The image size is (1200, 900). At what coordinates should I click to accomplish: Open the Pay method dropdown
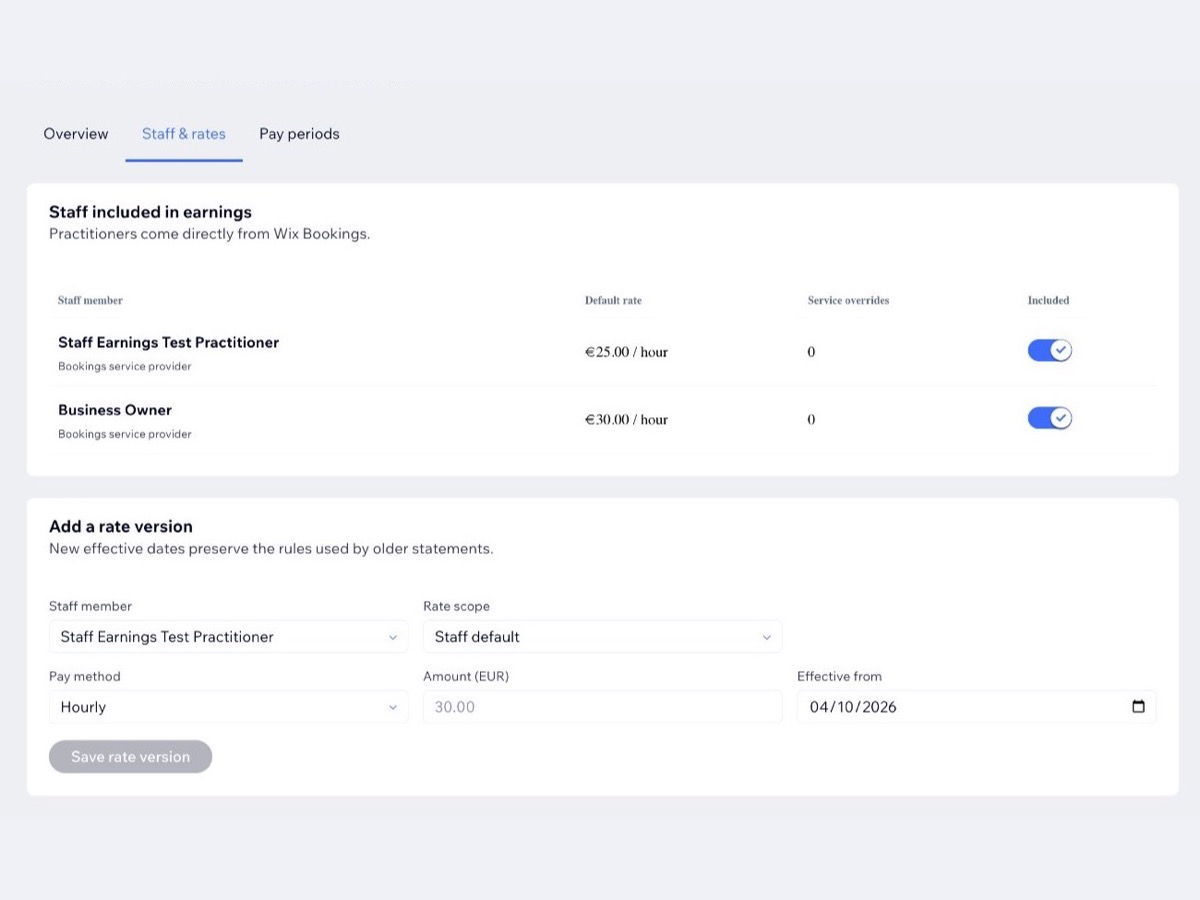(228, 707)
